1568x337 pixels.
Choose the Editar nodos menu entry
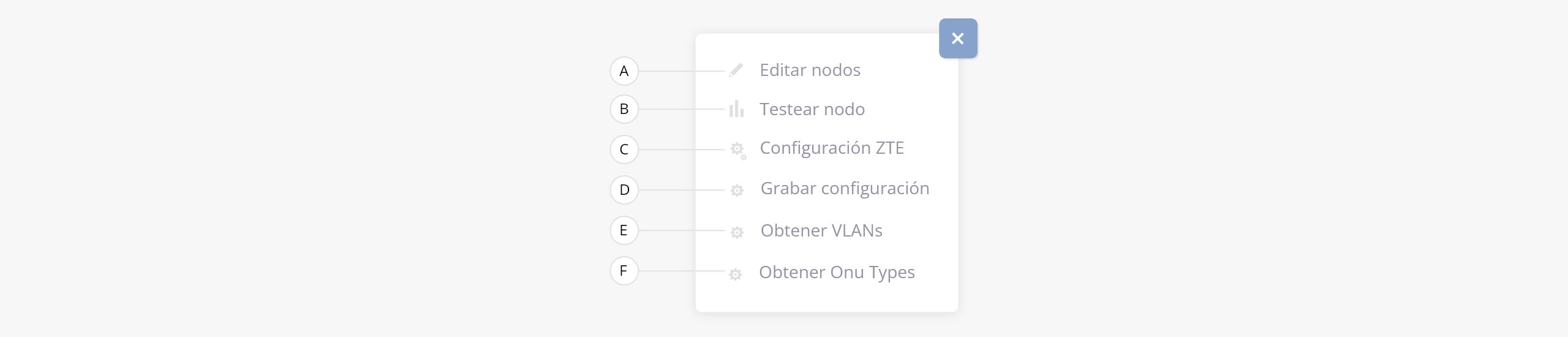pos(810,70)
